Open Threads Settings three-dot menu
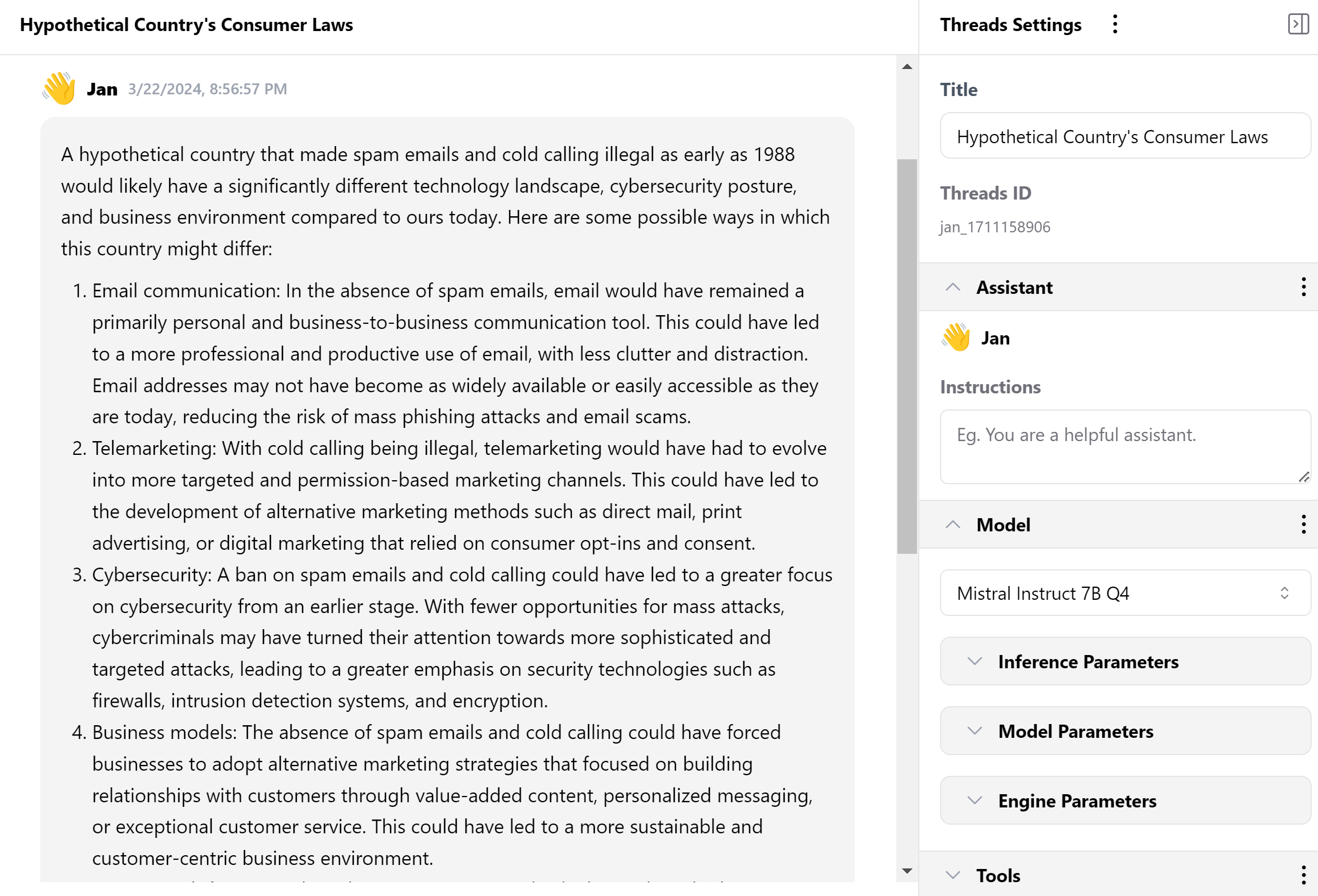1318x896 pixels. point(1115,24)
